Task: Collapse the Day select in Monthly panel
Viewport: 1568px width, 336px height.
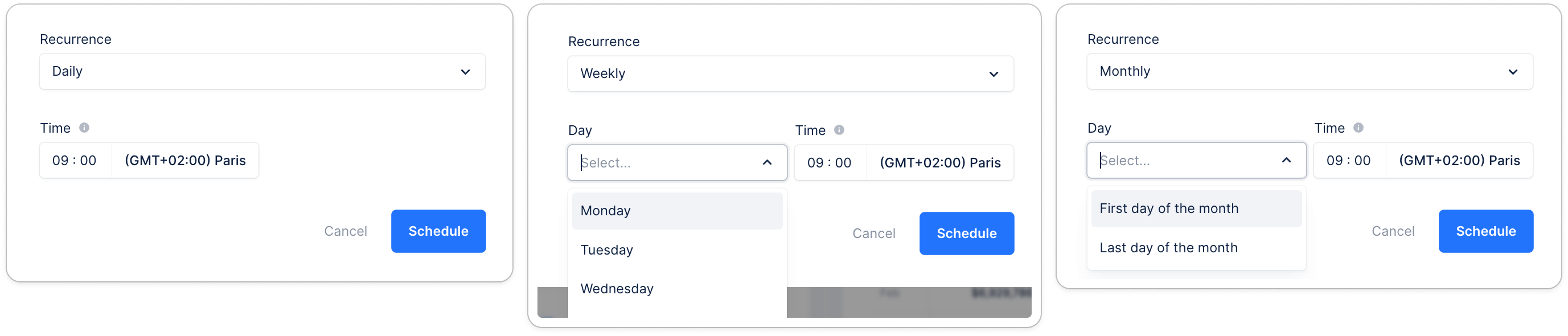Action: click(1287, 161)
